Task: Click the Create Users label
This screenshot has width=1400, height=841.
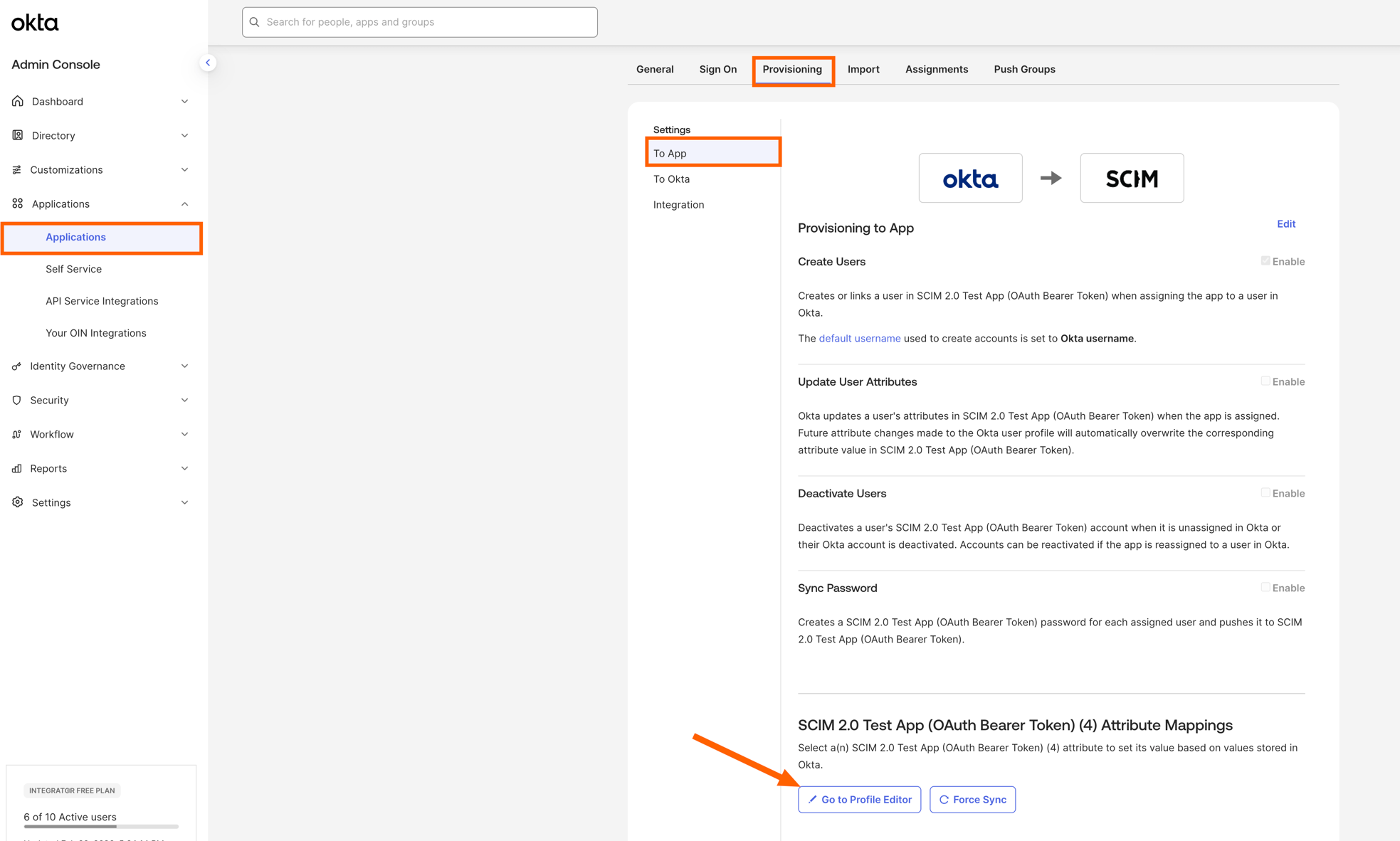Action: coord(831,261)
